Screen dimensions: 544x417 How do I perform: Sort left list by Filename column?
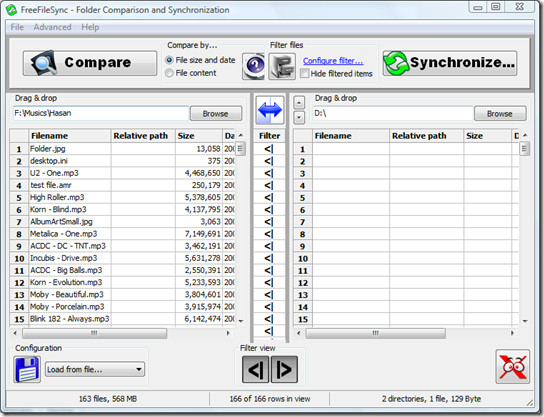coord(69,136)
